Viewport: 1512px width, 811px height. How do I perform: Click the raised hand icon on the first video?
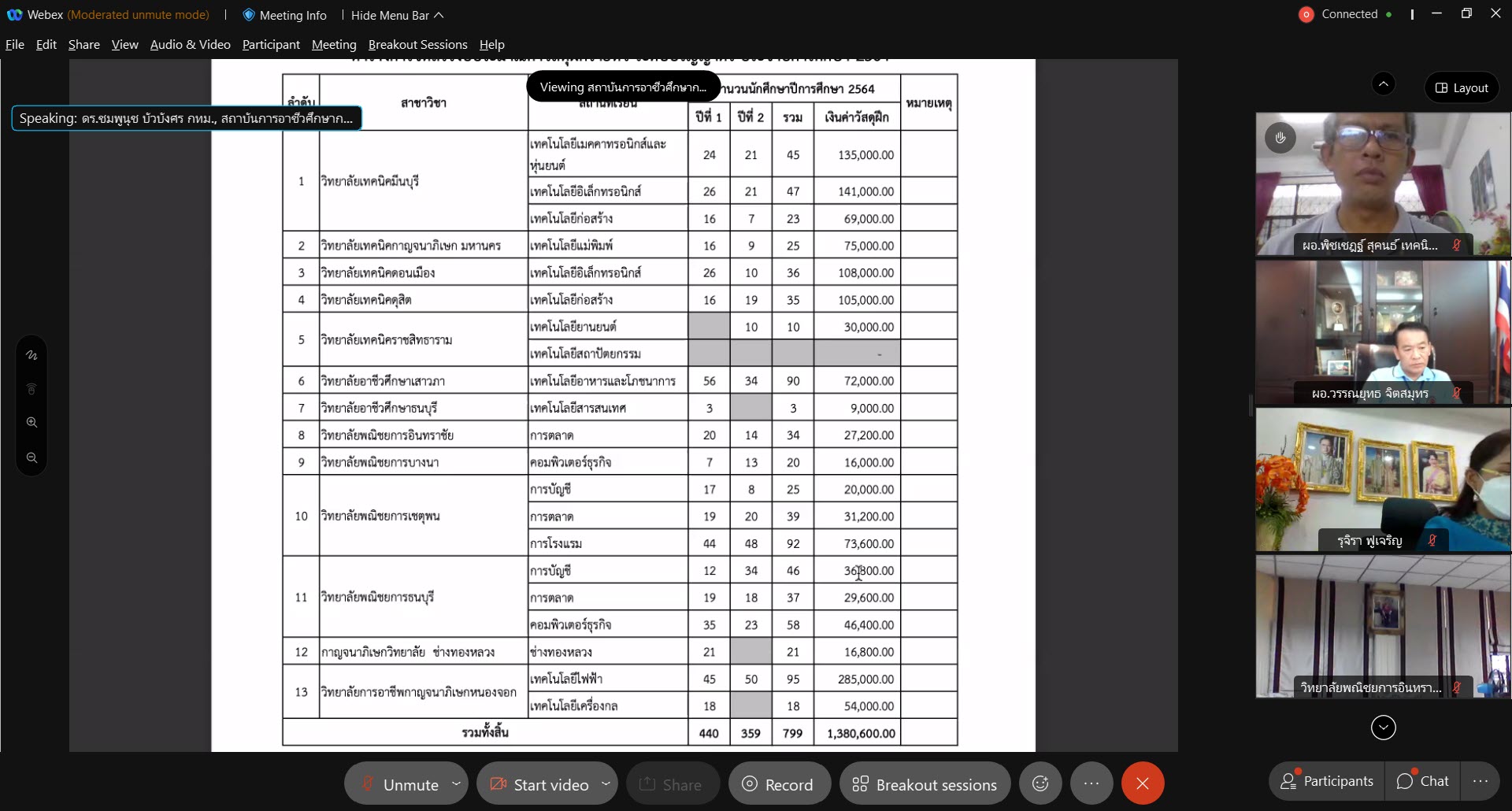point(1280,139)
